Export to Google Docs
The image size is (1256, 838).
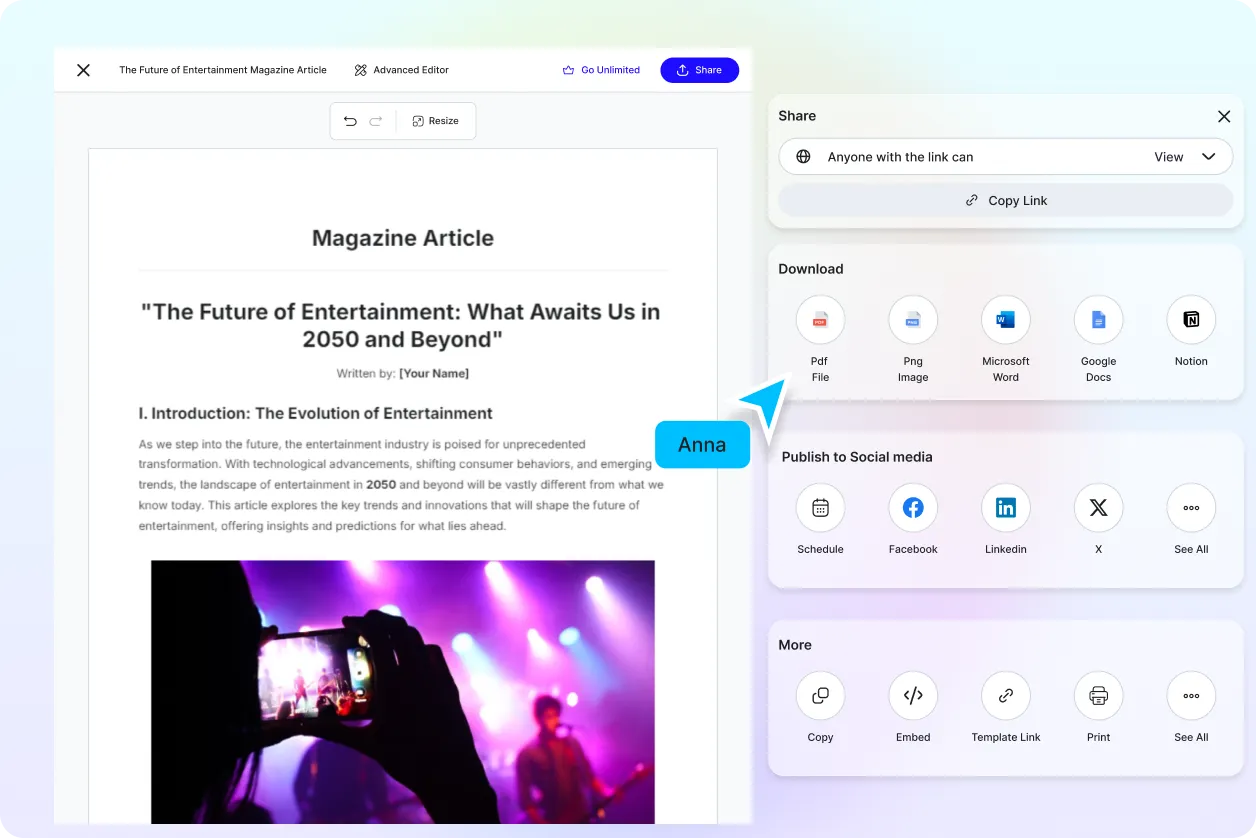pos(1098,320)
